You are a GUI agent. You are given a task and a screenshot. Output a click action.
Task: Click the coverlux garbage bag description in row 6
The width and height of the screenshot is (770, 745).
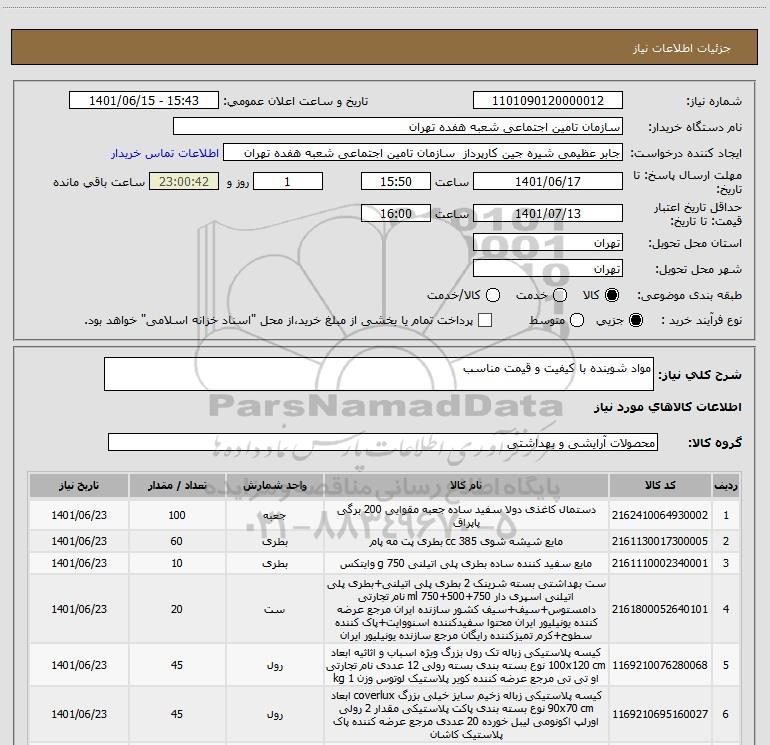[x=466, y=715]
